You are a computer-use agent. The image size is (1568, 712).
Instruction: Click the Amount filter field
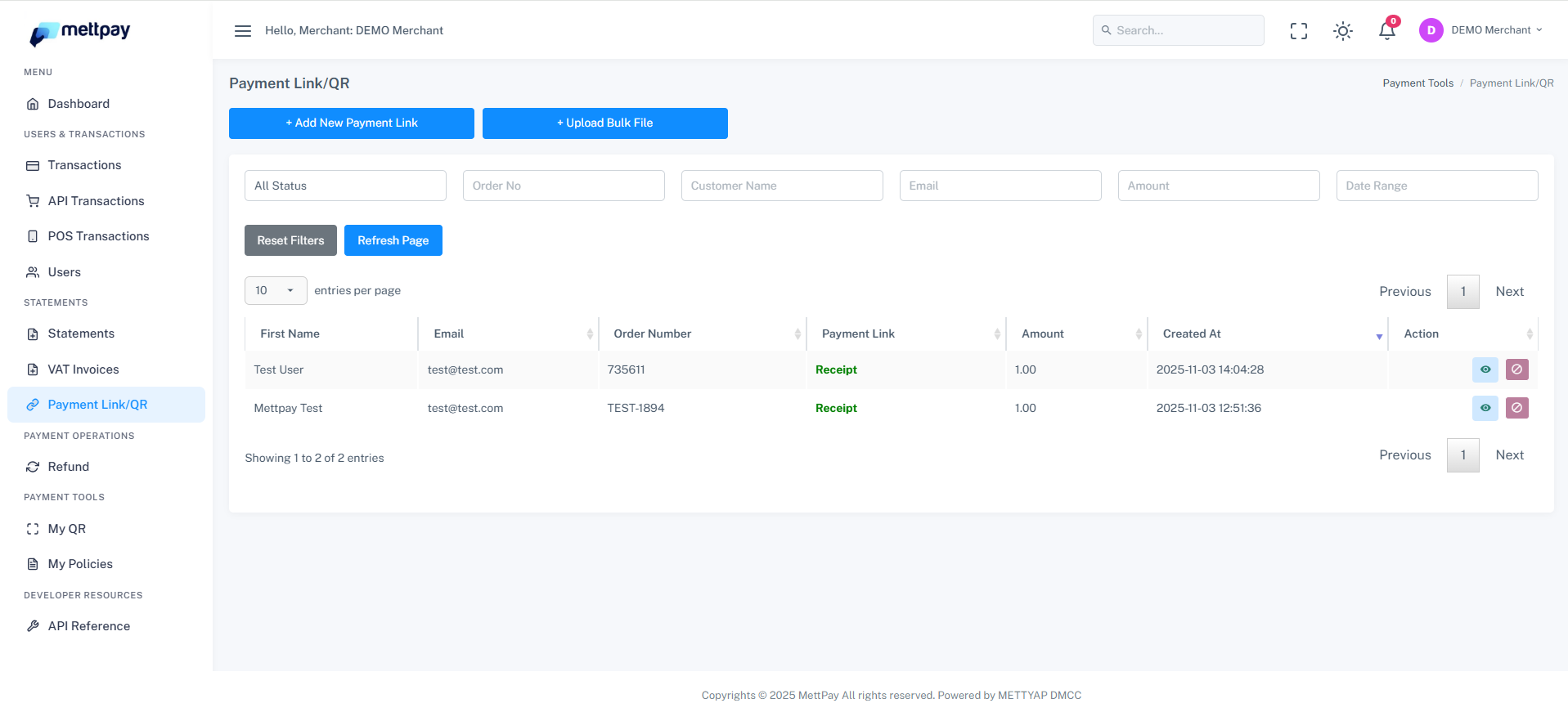click(x=1219, y=186)
